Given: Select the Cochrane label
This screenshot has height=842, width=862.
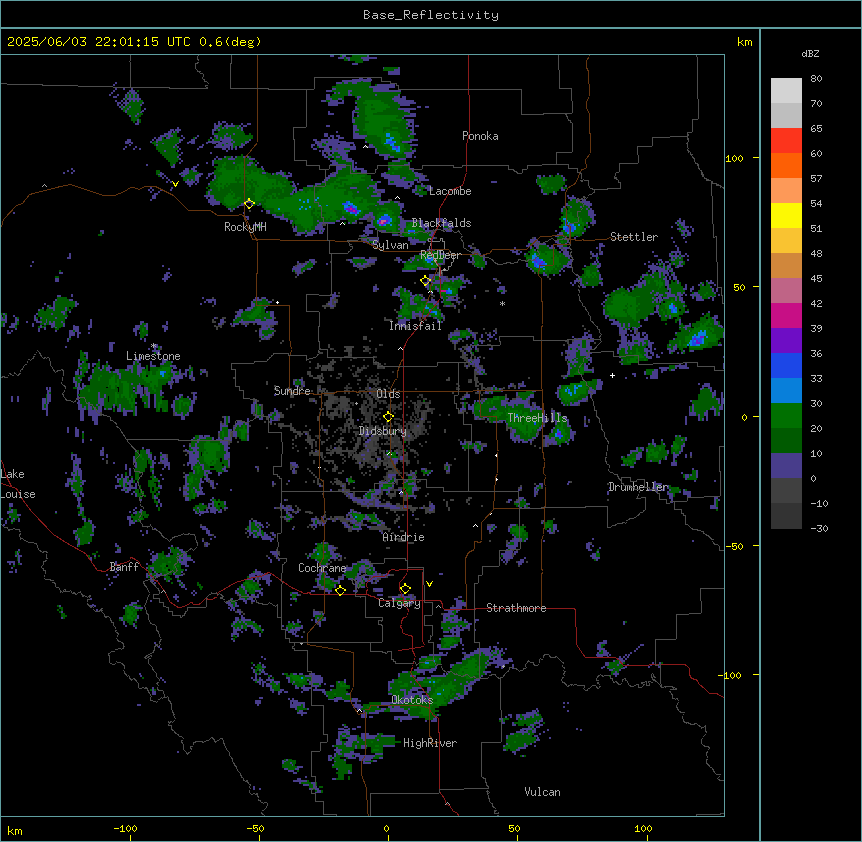Looking at the screenshot, I should [x=322, y=568].
